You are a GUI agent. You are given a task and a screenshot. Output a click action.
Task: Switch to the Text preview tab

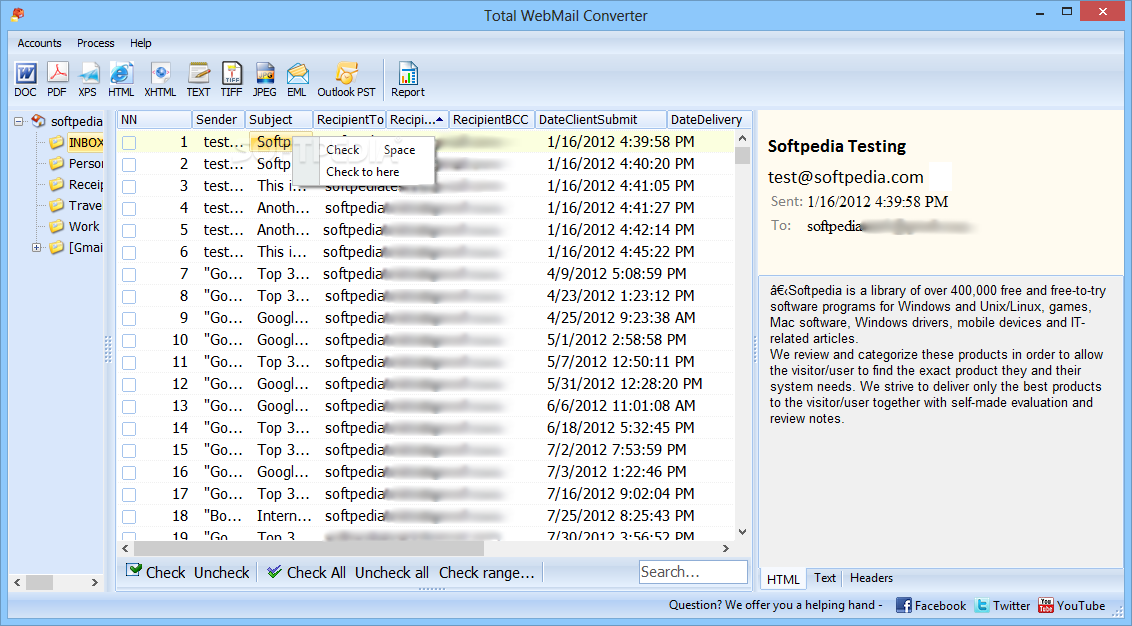click(824, 578)
